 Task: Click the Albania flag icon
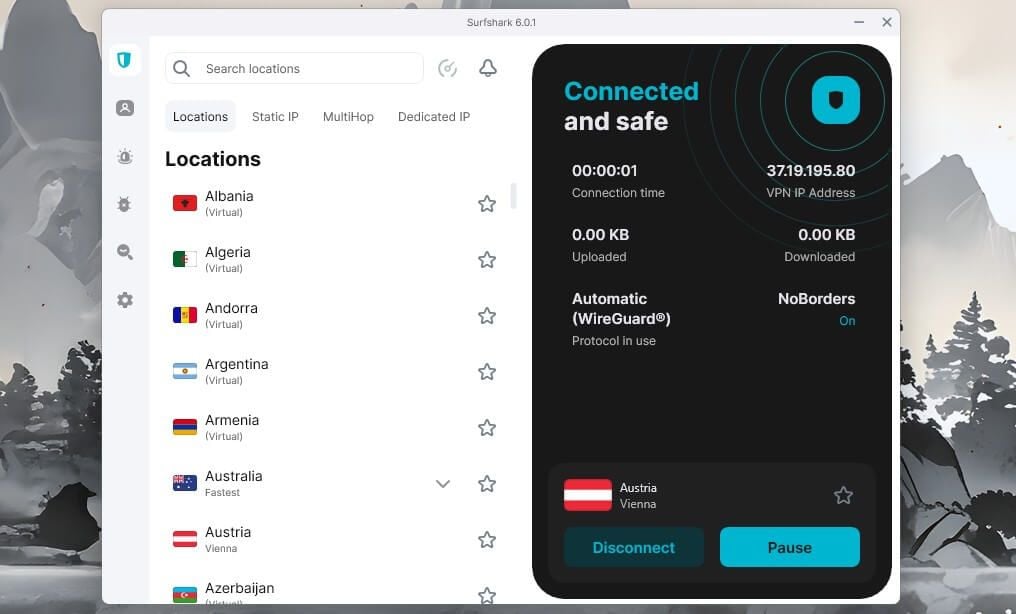(185, 203)
